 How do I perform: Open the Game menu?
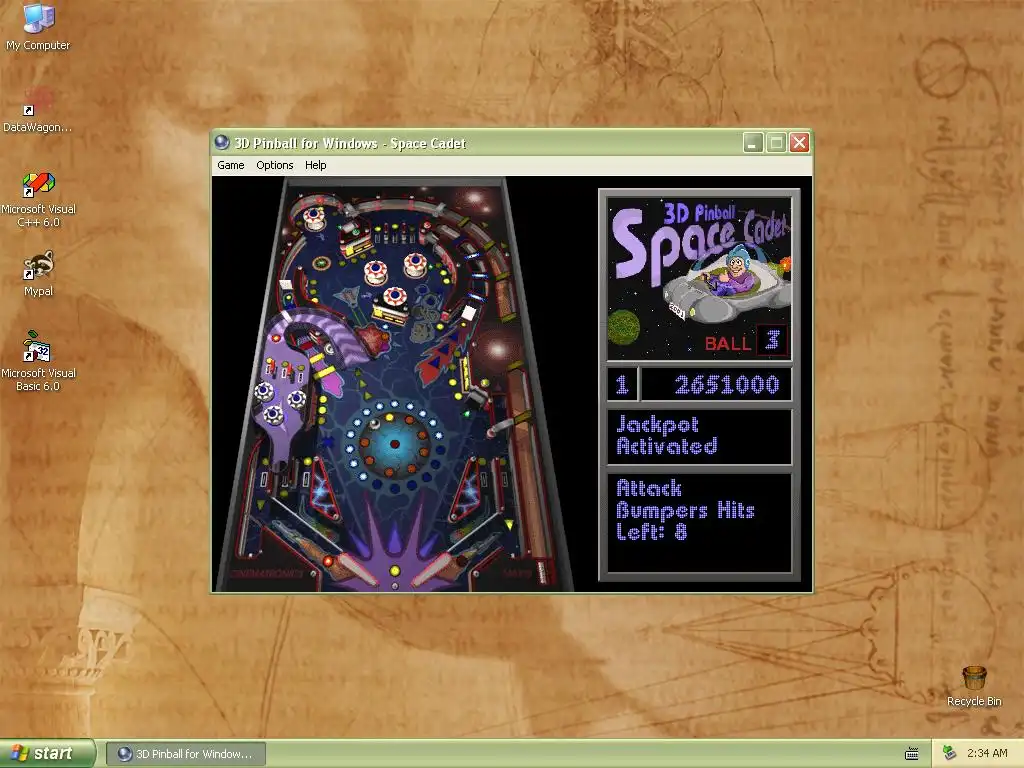pyautogui.click(x=231, y=165)
